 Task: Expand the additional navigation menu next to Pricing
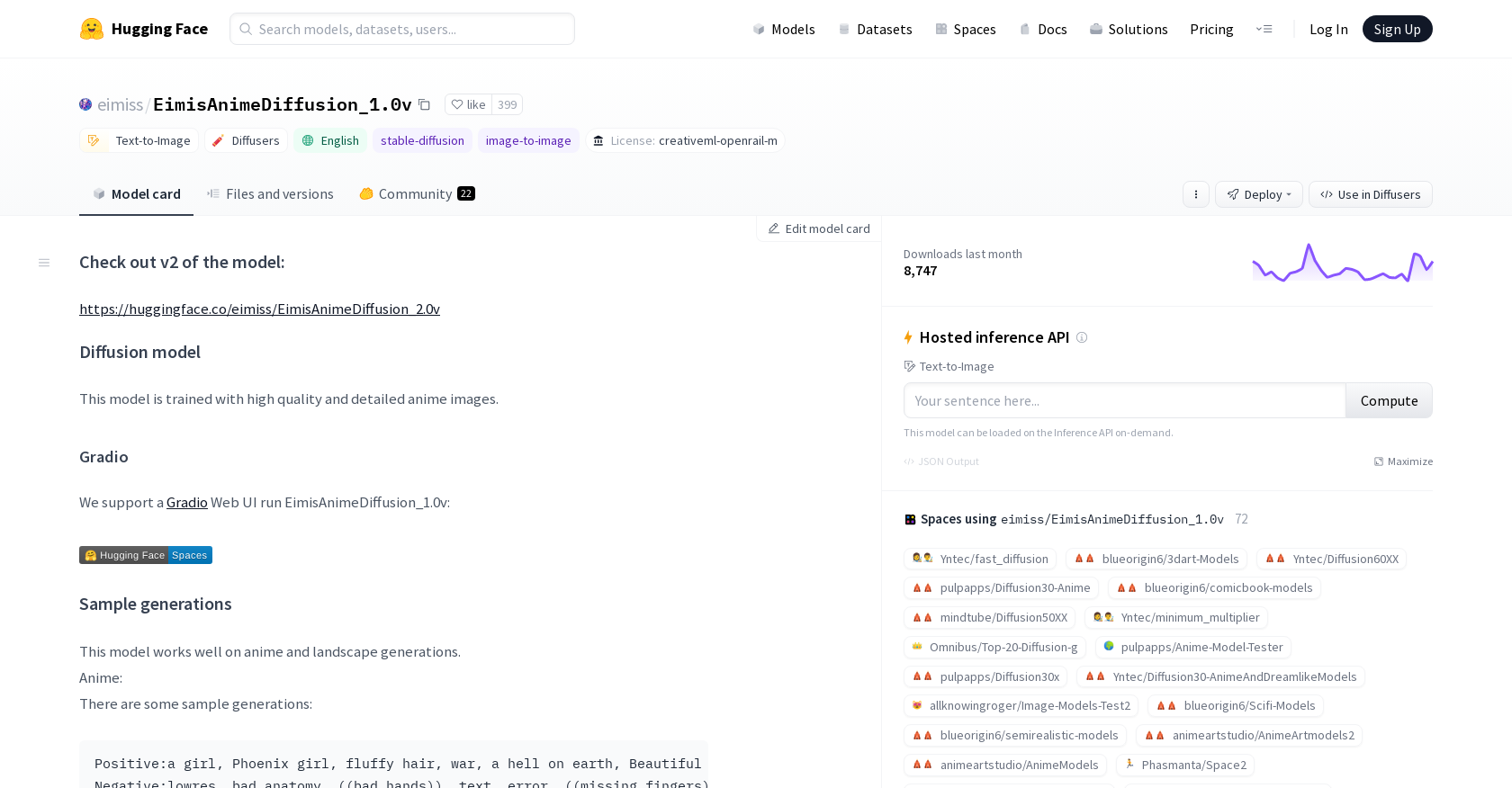pyautogui.click(x=1264, y=29)
